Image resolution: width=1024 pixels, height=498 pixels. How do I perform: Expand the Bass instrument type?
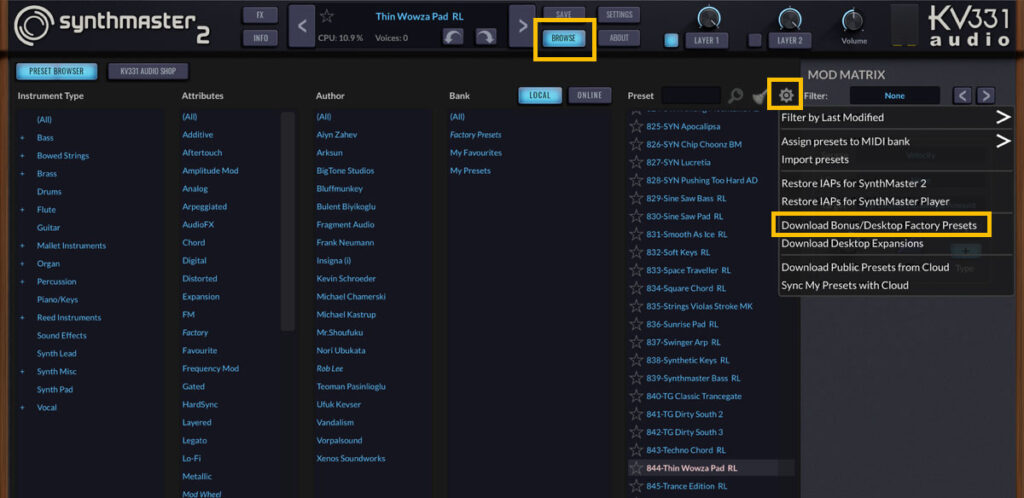click(22, 138)
